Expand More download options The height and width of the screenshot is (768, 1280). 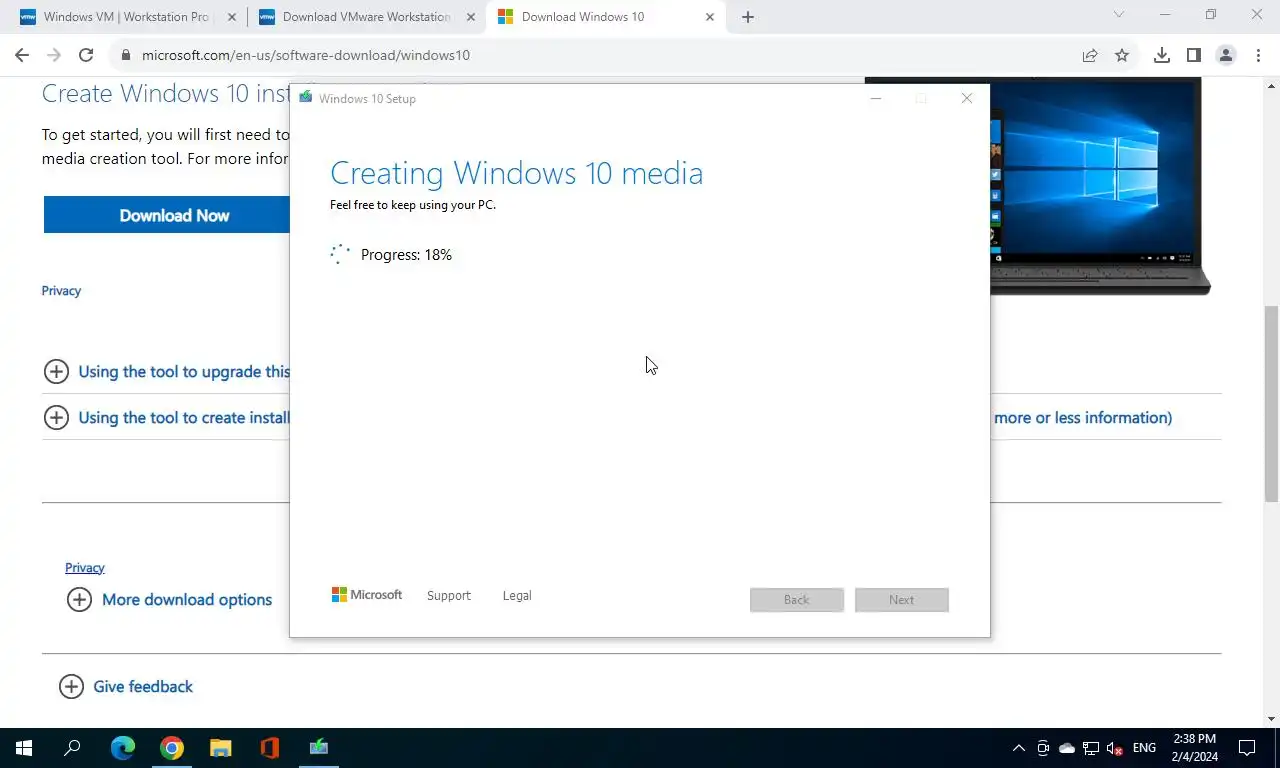click(169, 600)
